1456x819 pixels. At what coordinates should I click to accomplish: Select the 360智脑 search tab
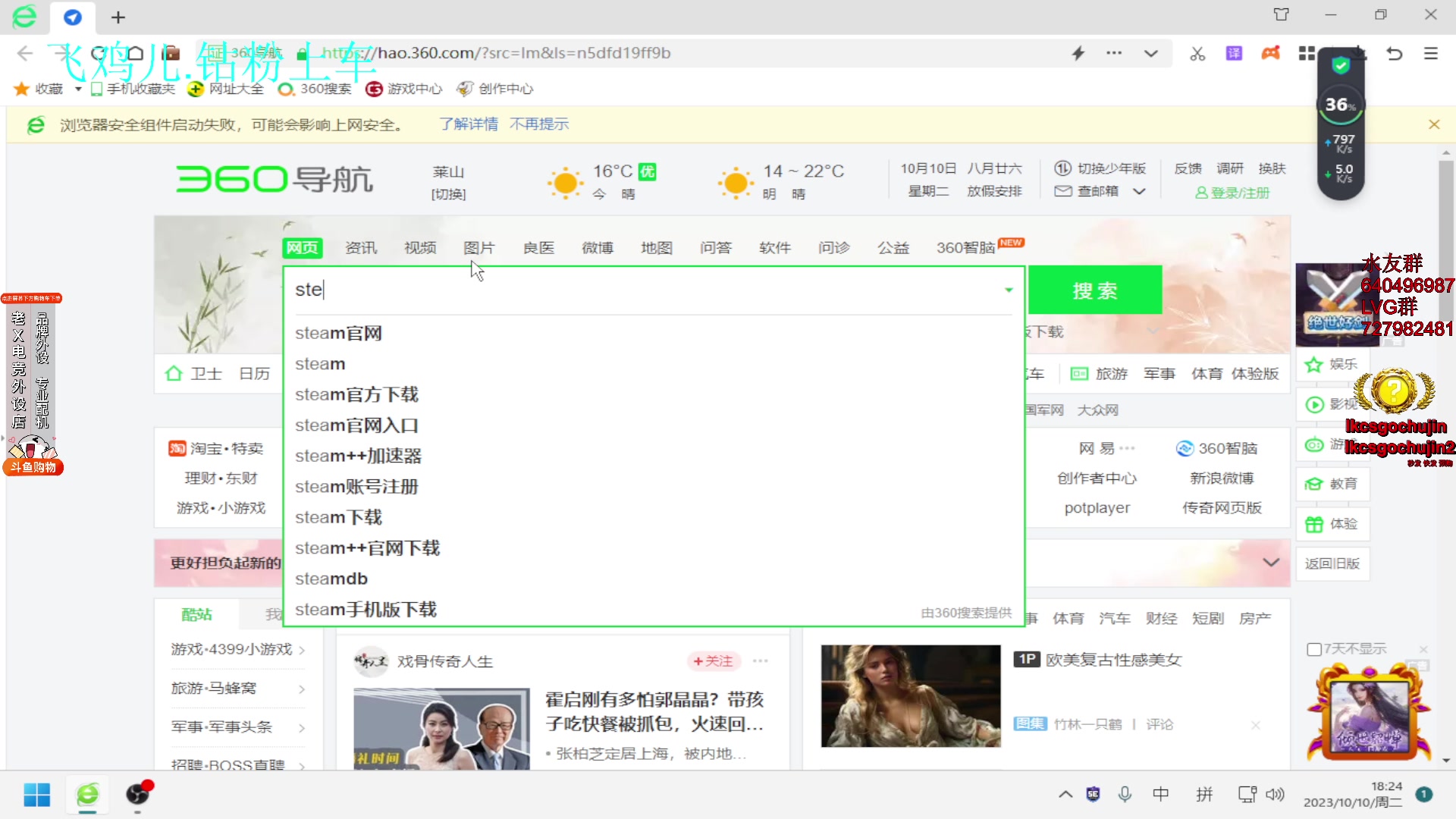click(965, 248)
